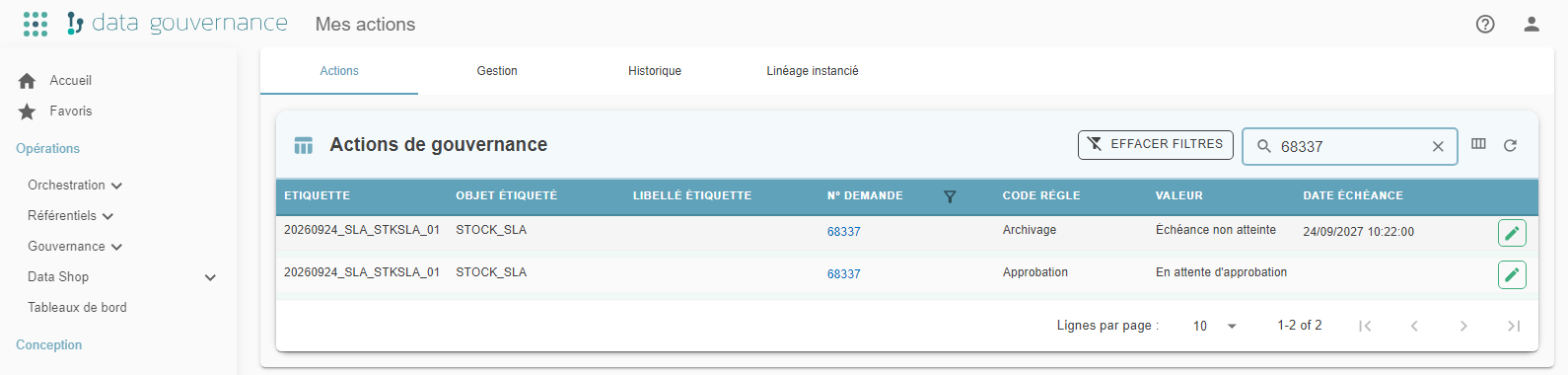This screenshot has height=375, width=1568.
Task: Select the 'Echéance non atteinte' cell
Action: (1216, 230)
